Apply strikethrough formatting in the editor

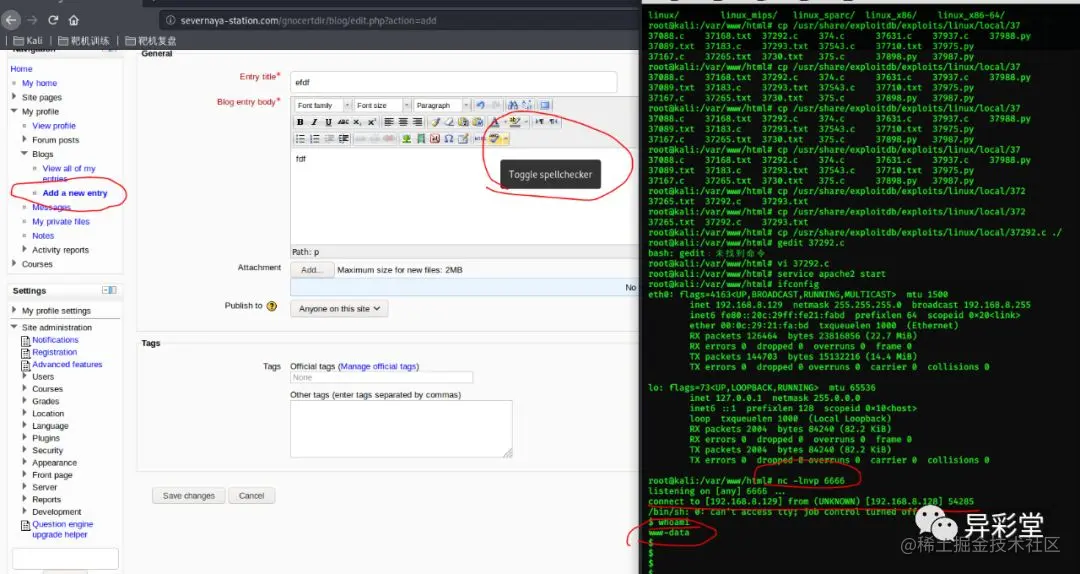[343, 122]
